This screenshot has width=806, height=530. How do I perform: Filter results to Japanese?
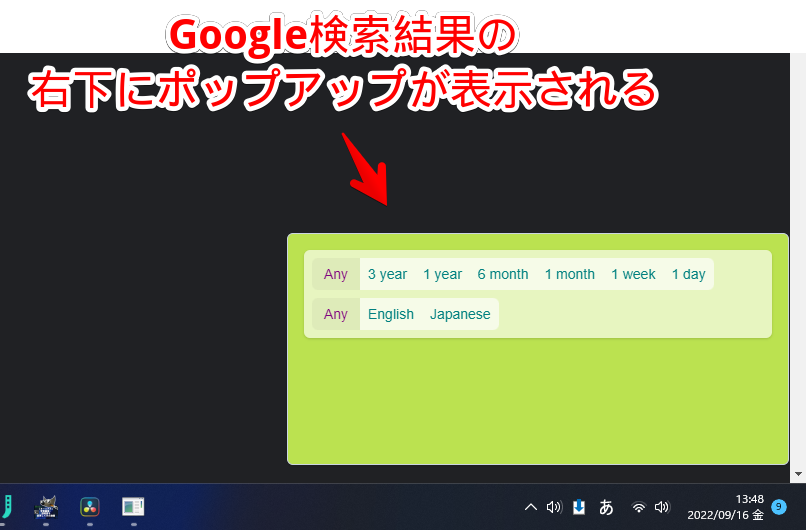pos(460,314)
